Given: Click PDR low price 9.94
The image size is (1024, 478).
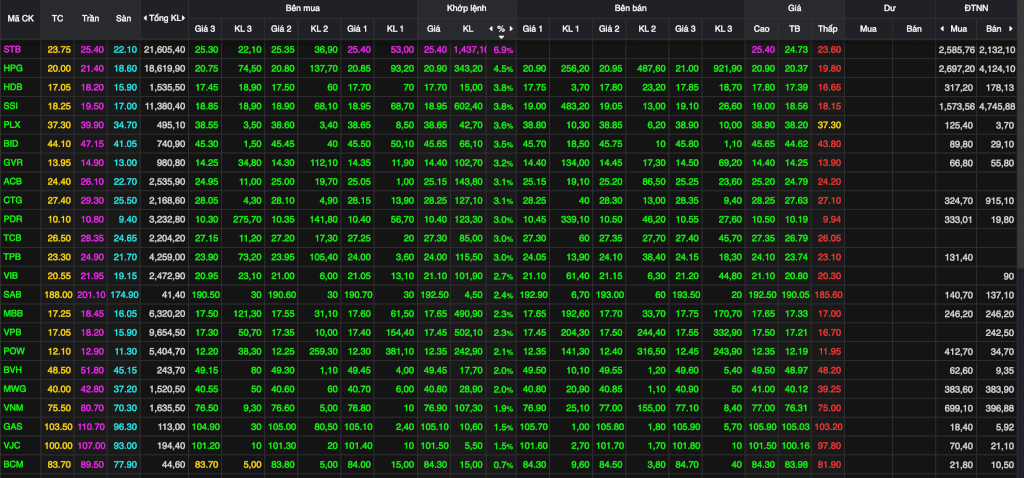Looking at the screenshot, I should [x=831, y=219].
